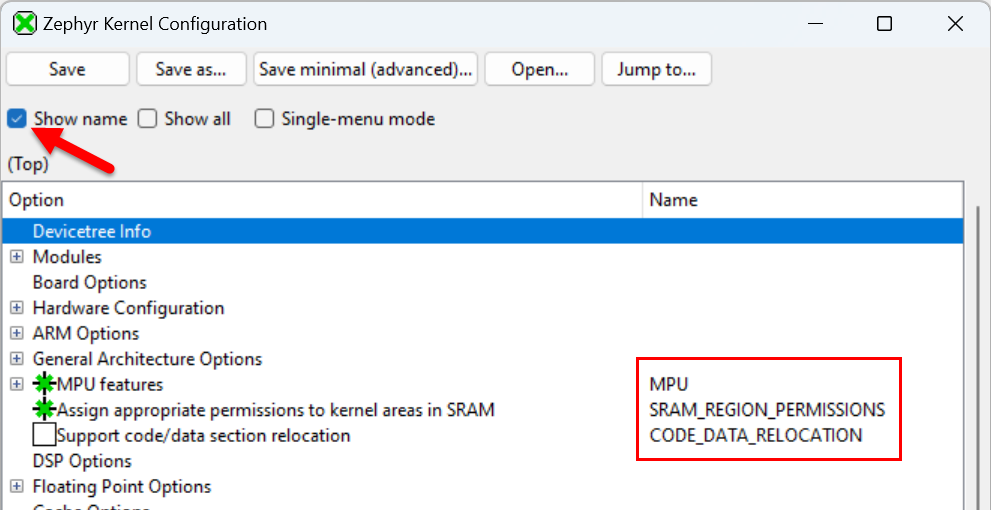Open the Save as... dialog
The image size is (991, 510).
point(192,69)
